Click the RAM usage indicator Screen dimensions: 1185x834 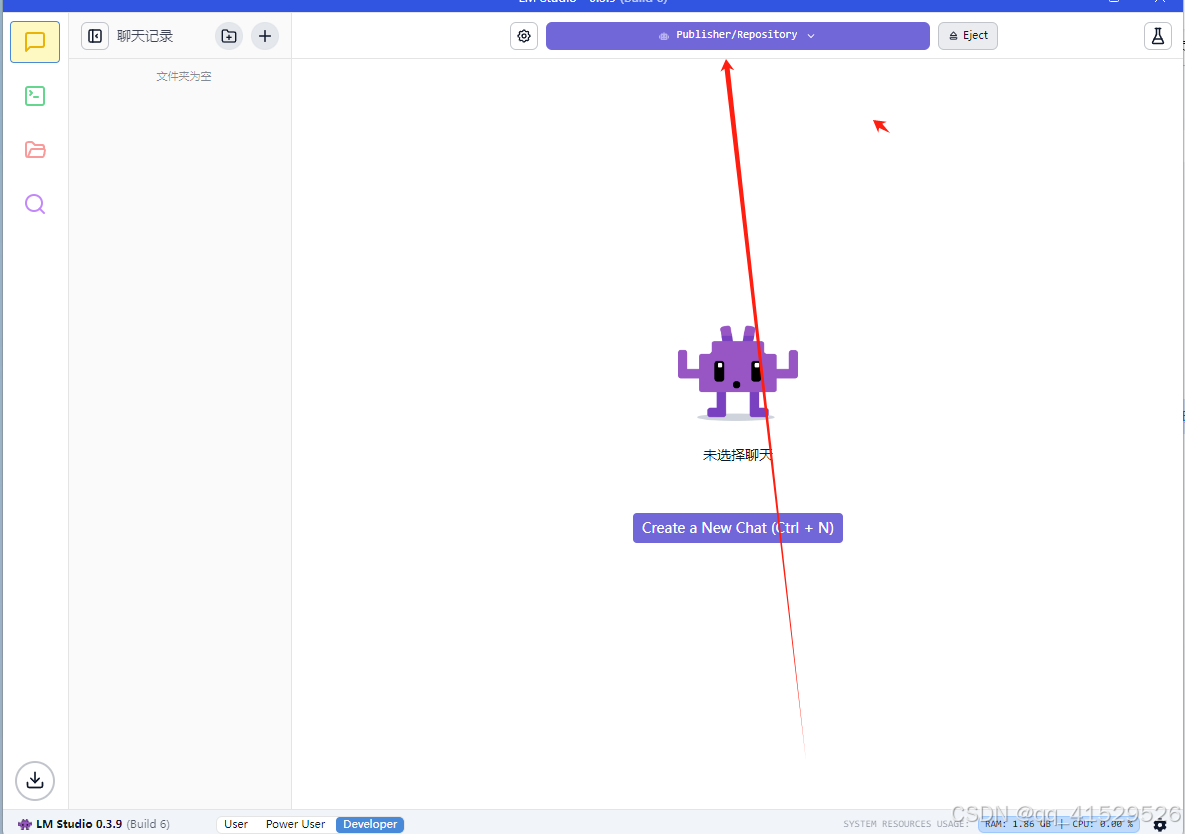[x=1018, y=824]
